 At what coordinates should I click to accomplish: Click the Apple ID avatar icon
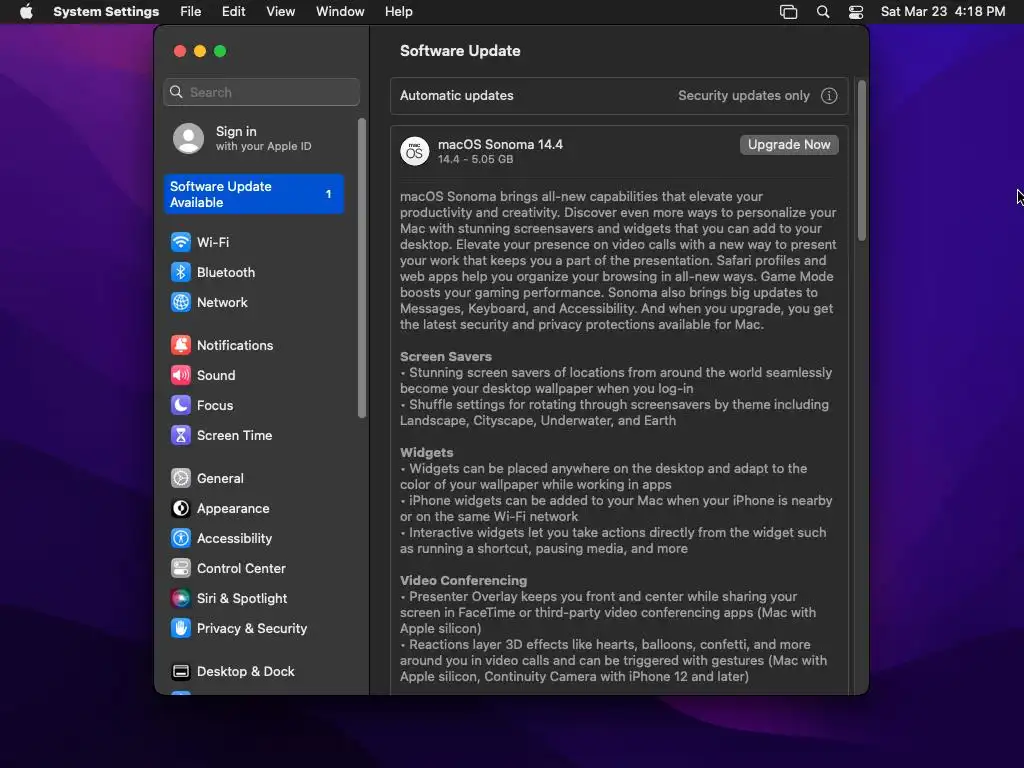(189, 138)
